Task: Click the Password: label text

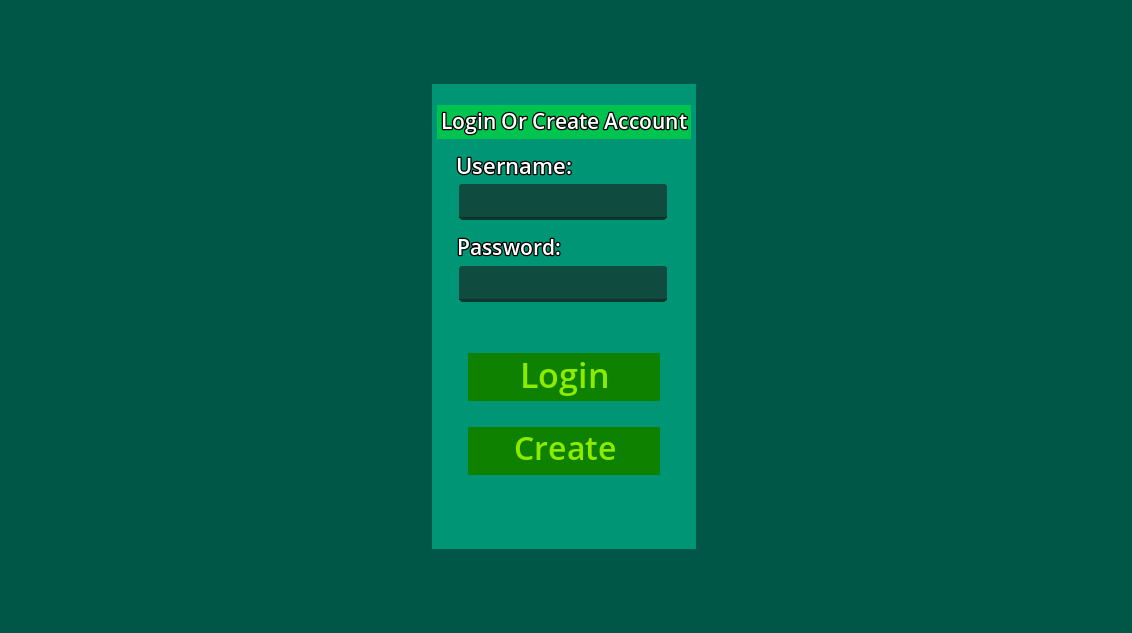Action: 509,248
